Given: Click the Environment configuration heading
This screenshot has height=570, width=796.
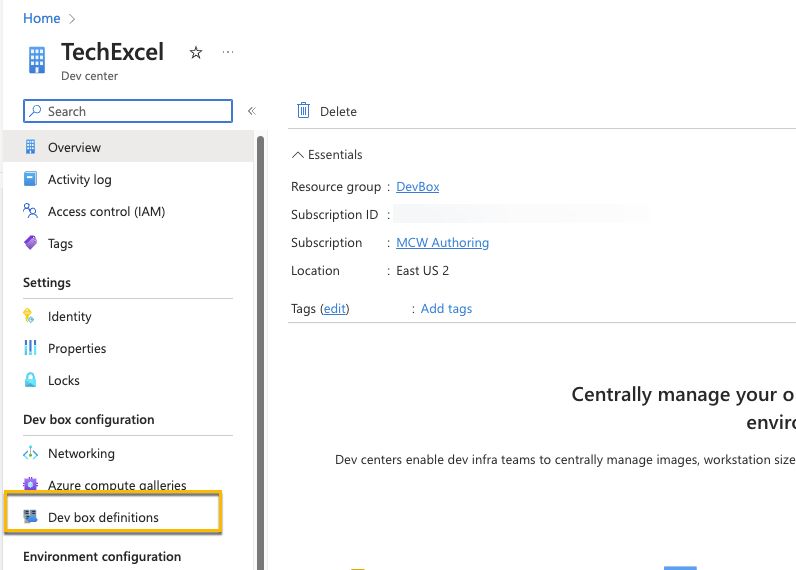Looking at the screenshot, I should click(x=102, y=557).
